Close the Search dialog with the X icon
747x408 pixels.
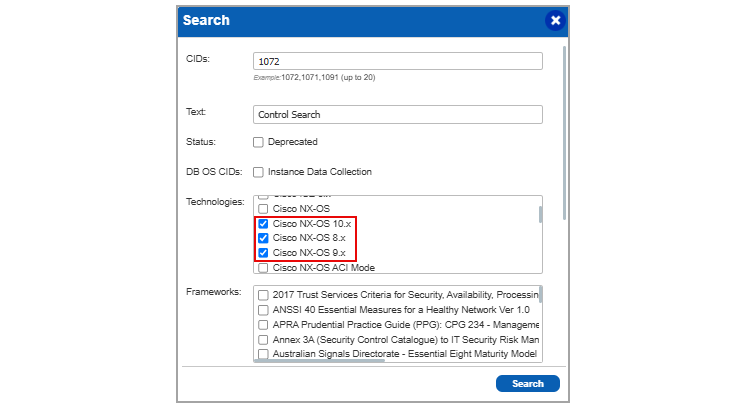pyautogui.click(x=555, y=20)
